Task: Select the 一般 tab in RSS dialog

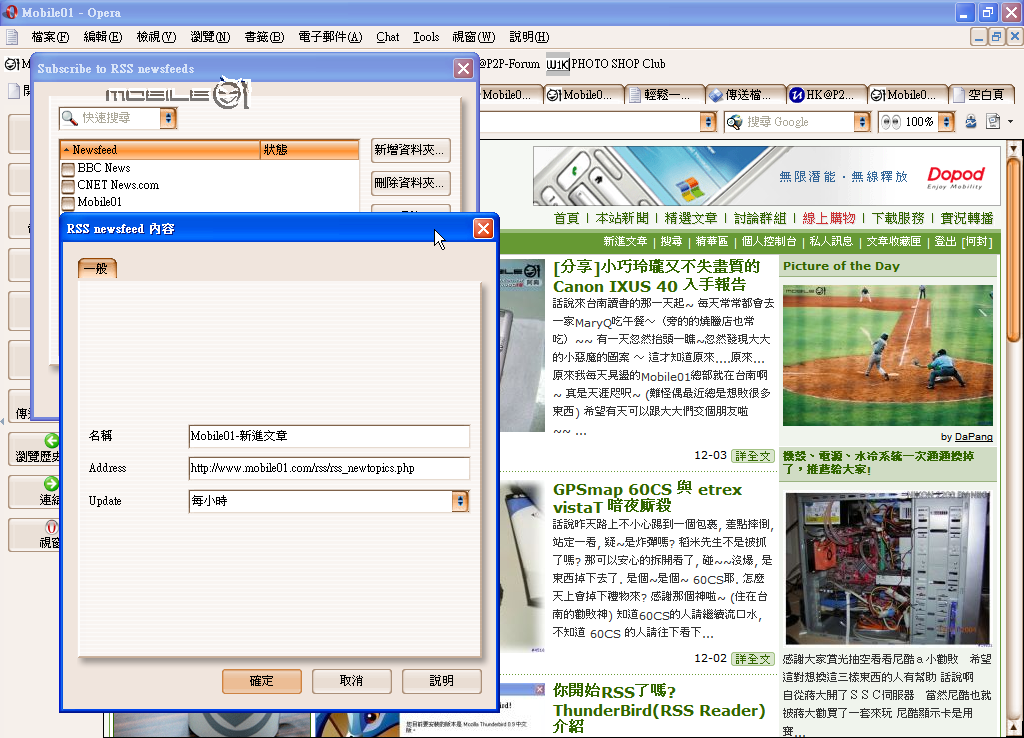Action: coord(97,268)
